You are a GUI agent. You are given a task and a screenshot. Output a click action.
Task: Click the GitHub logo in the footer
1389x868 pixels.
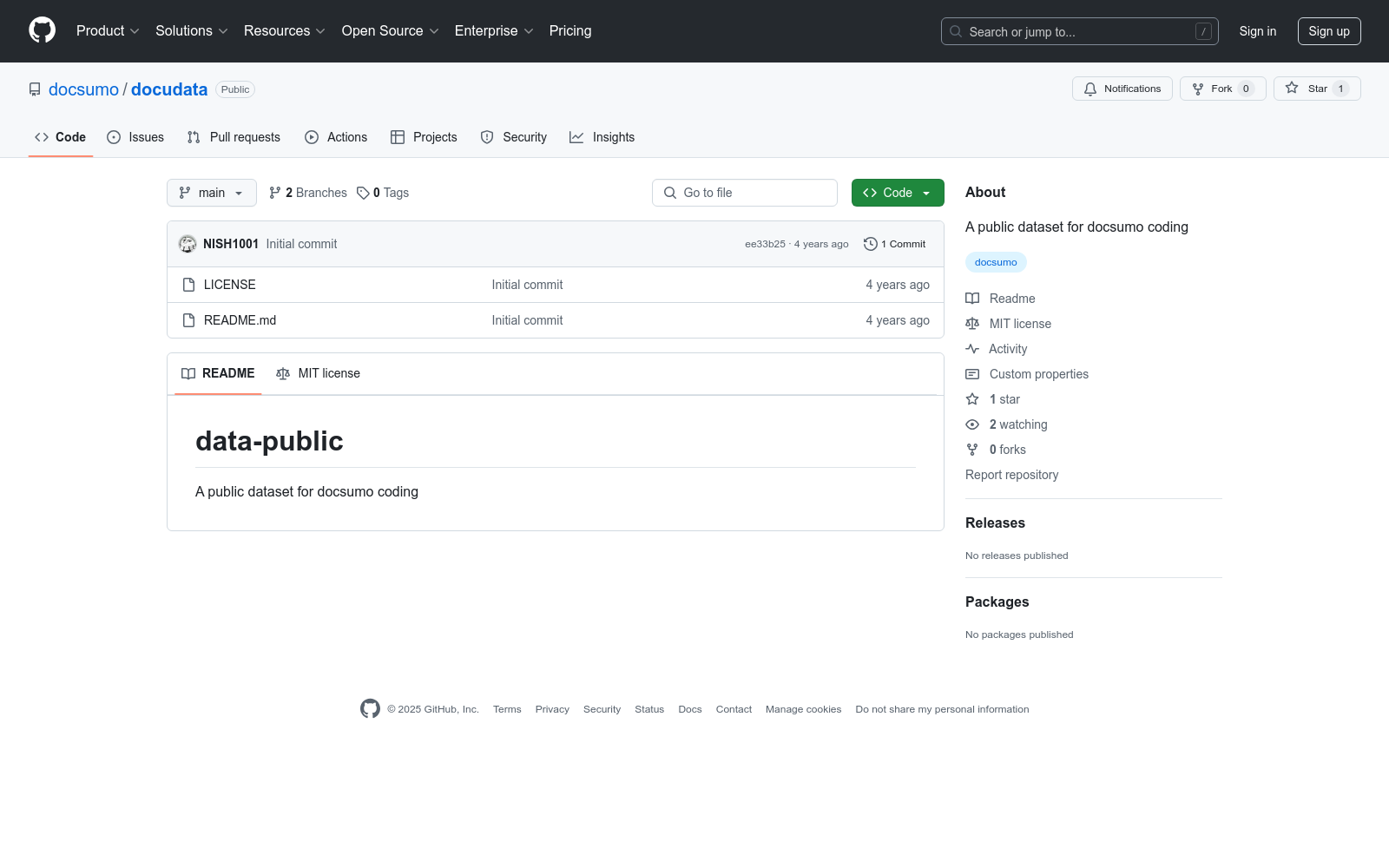click(370, 709)
